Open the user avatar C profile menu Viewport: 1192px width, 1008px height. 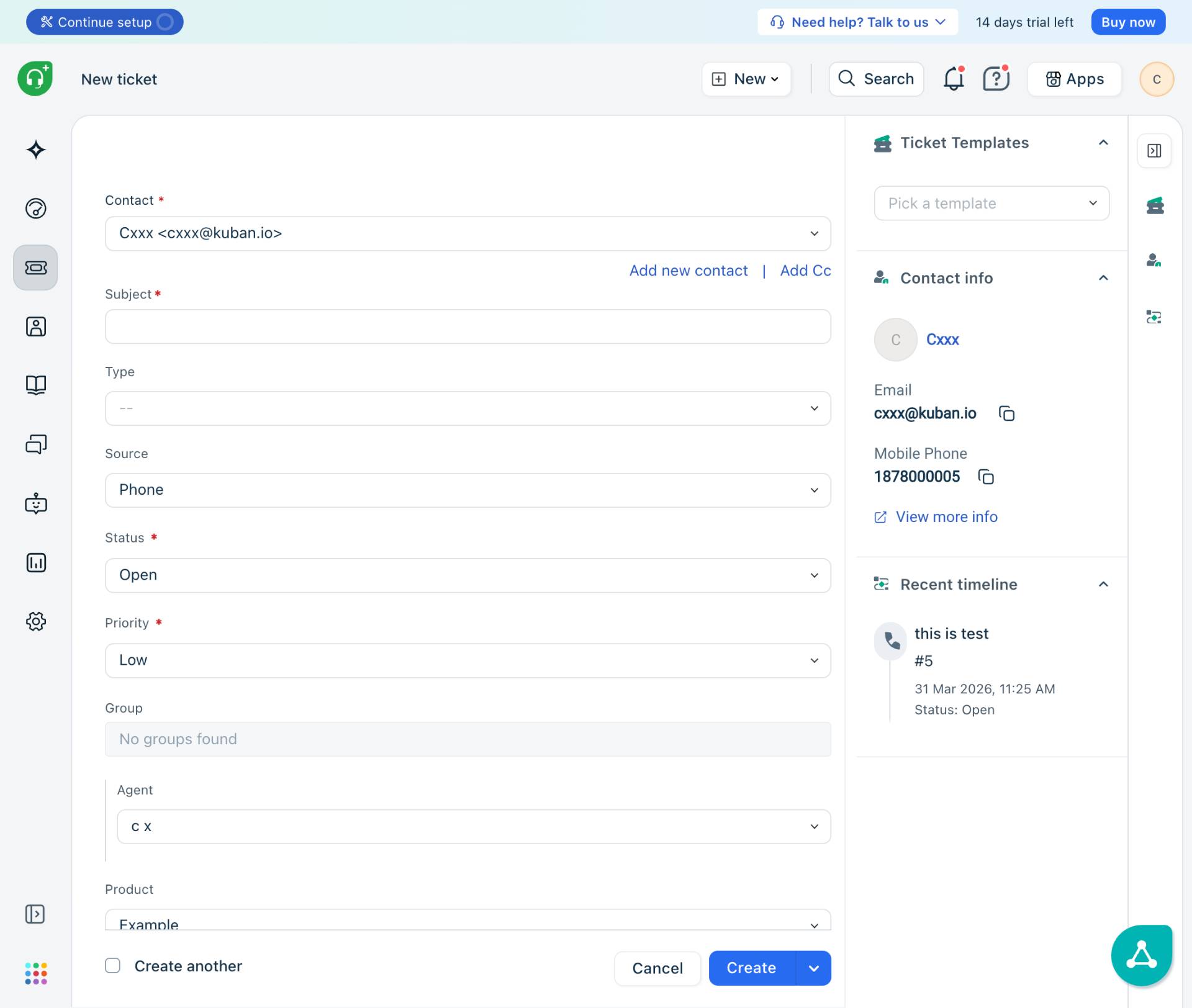[1157, 79]
